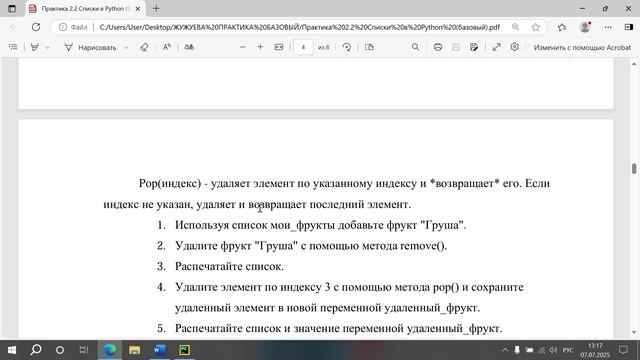Click line 'Распечатайте список.'

[229, 266]
